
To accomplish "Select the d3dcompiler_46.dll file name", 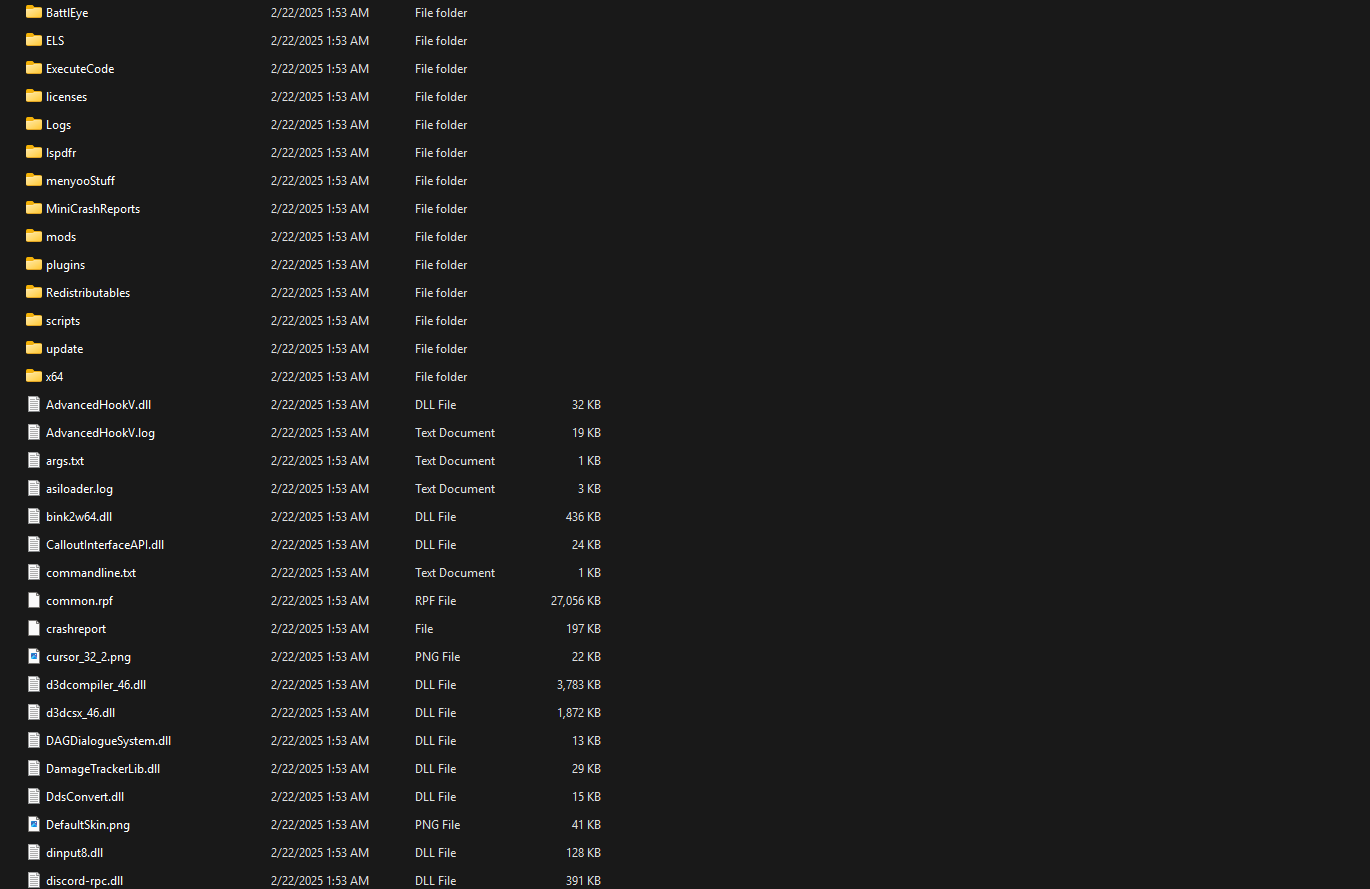I will coord(96,685).
